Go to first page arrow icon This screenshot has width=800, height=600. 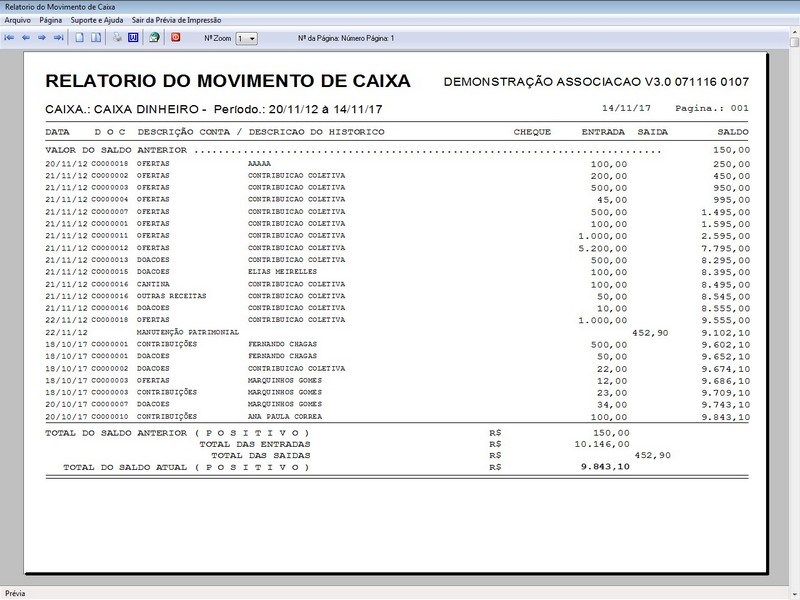tap(9, 38)
